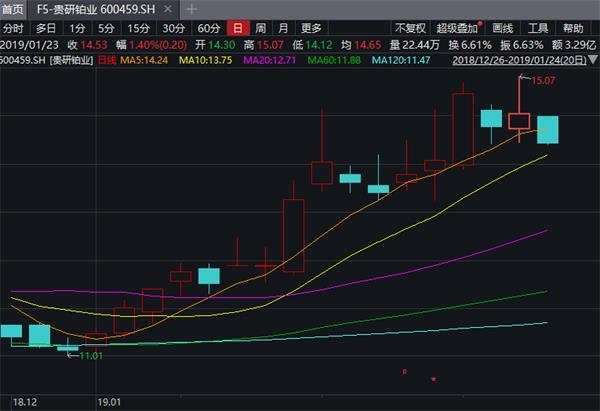Open a new tab with plus icon
600x411 pixels.
click(x=191, y=9)
